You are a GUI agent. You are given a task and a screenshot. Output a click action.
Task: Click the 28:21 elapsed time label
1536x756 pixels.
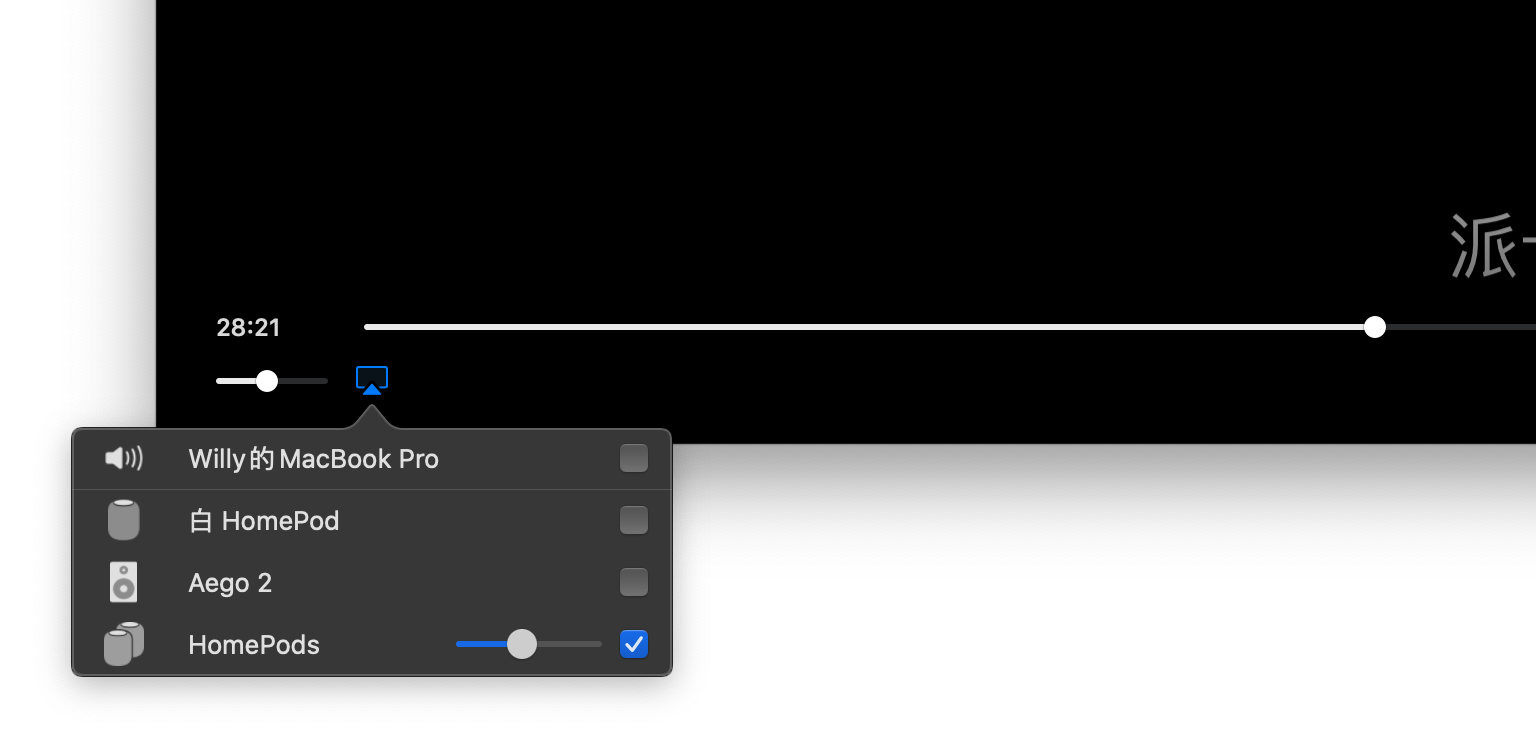click(x=249, y=327)
